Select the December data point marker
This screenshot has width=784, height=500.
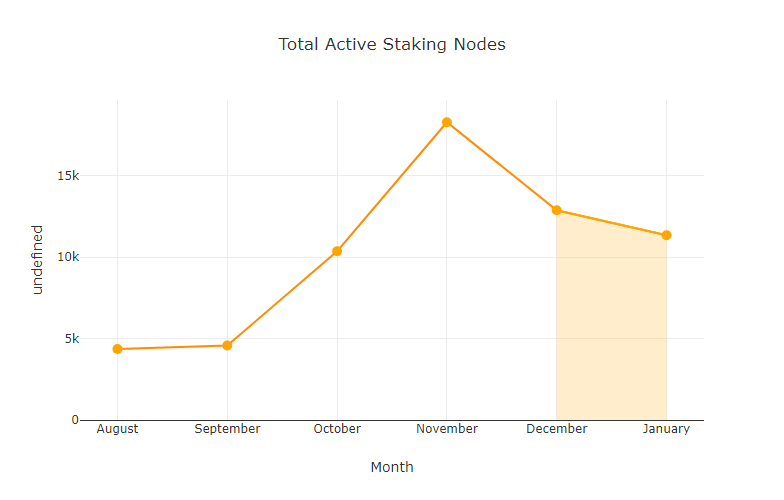[556, 210]
